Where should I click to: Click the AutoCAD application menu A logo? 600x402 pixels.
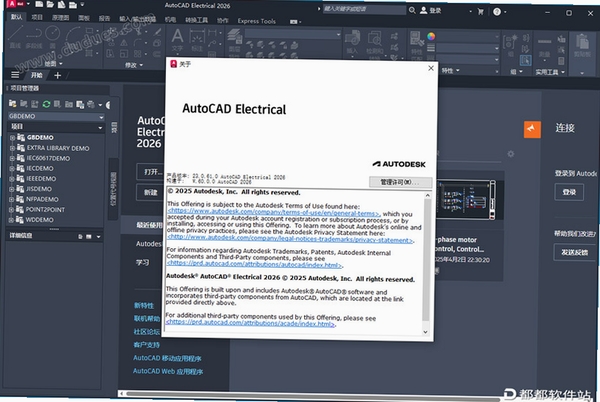pyautogui.click(x=12, y=4)
